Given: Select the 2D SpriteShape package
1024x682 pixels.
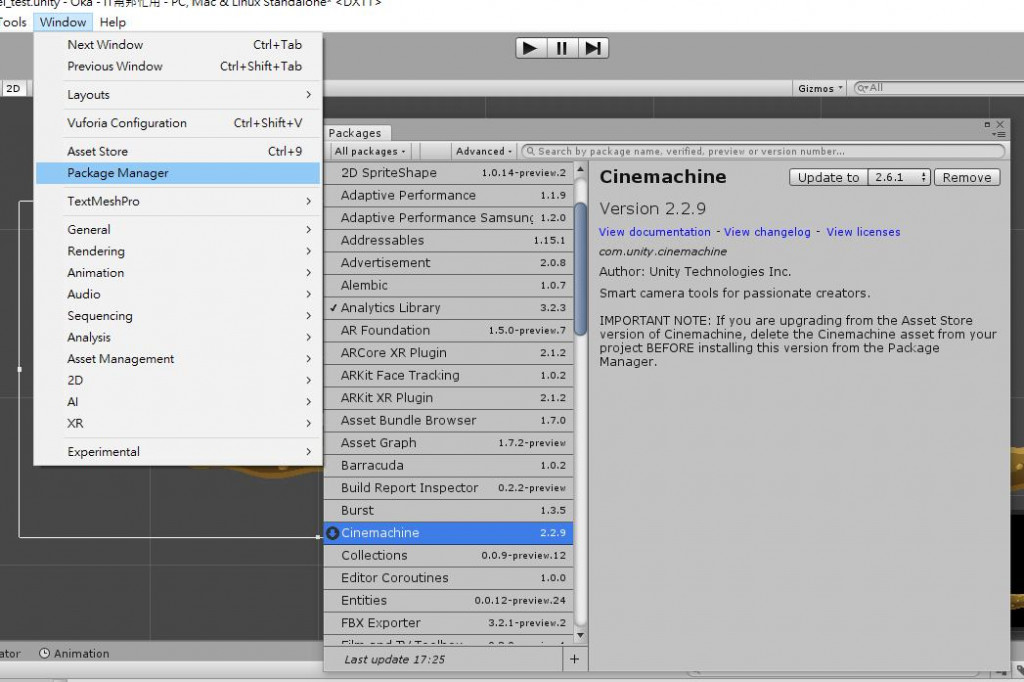Looking at the screenshot, I should coord(449,172).
